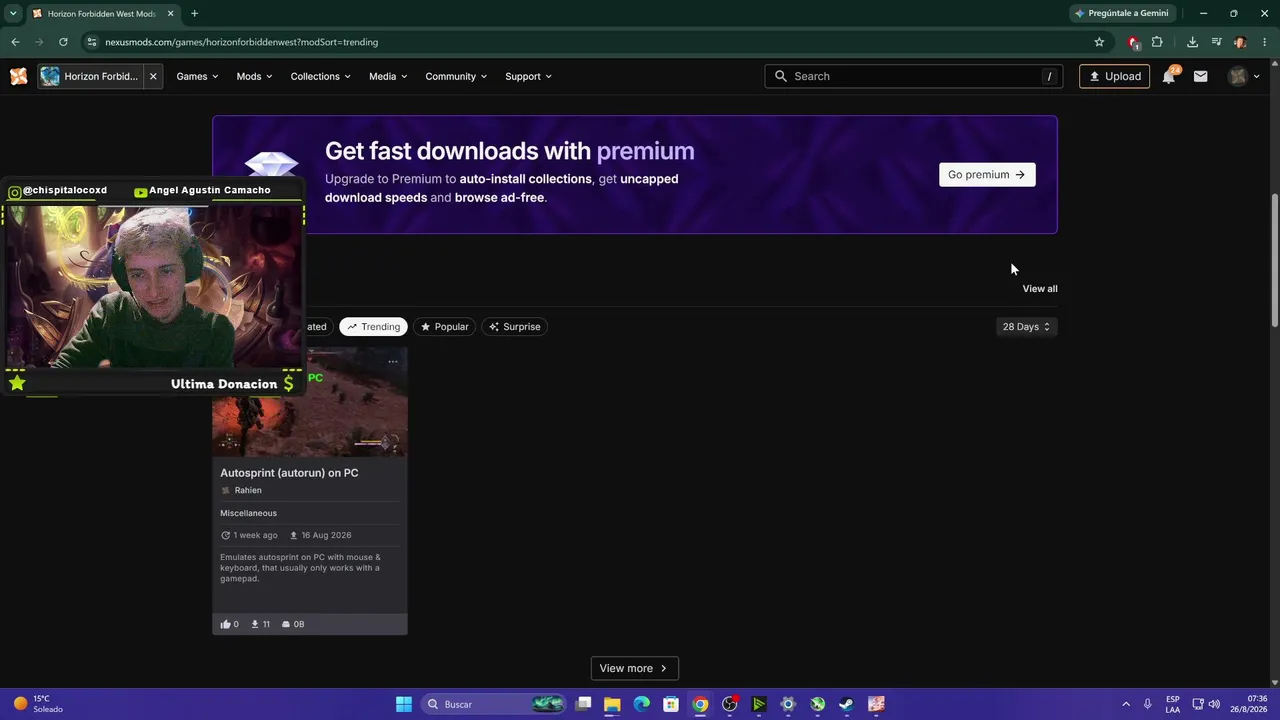1280x720 pixels.
Task: Click the View more button
Action: (x=634, y=668)
